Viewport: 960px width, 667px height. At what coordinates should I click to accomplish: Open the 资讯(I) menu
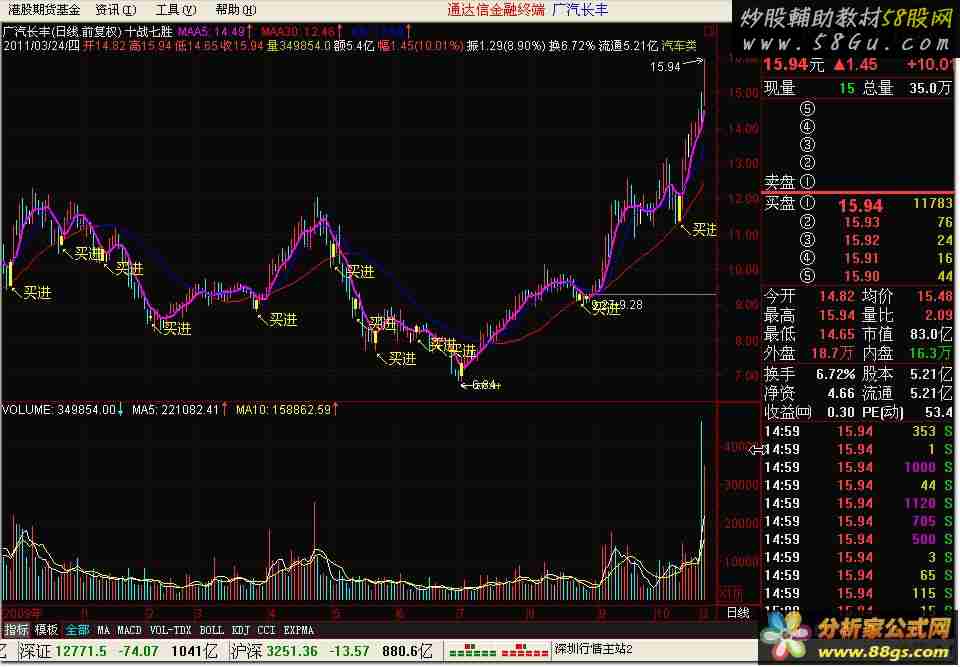[116, 10]
